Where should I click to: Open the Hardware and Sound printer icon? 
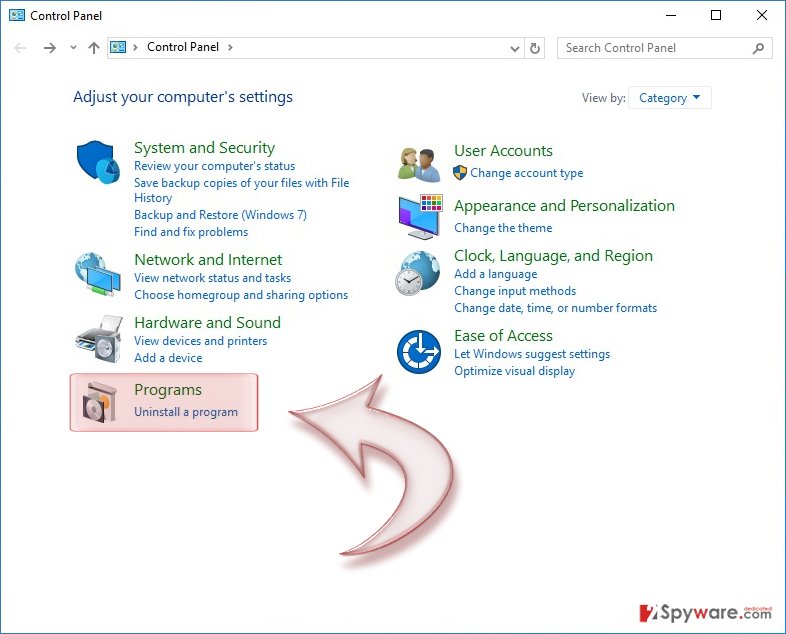pos(99,339)
